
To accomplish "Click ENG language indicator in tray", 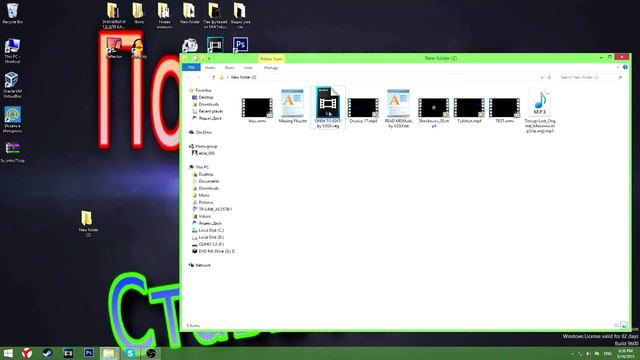I will click(607, 353).
